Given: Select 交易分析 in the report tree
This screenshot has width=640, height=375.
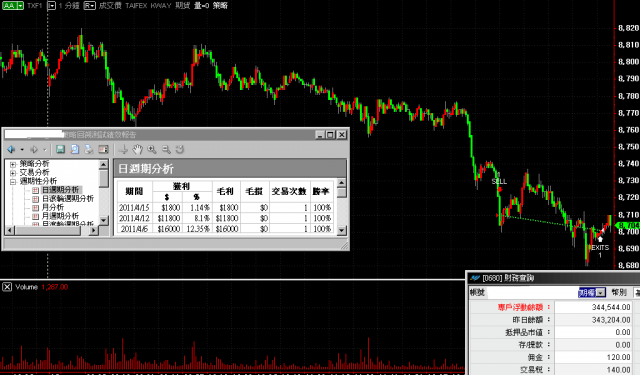Looking at the screenshot, I should click(34, 173).
